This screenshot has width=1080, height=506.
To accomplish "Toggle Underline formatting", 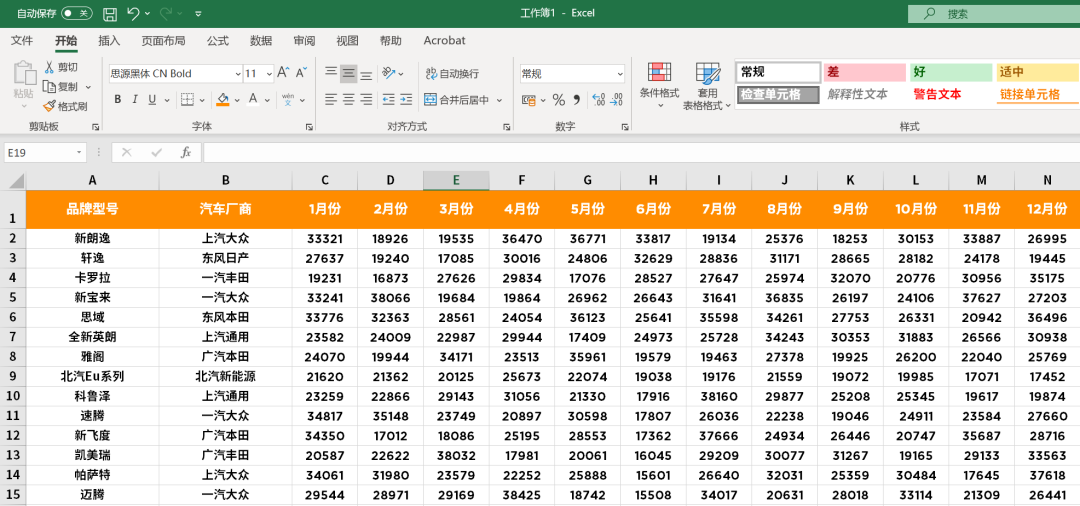I will click(x=151, y=100).
